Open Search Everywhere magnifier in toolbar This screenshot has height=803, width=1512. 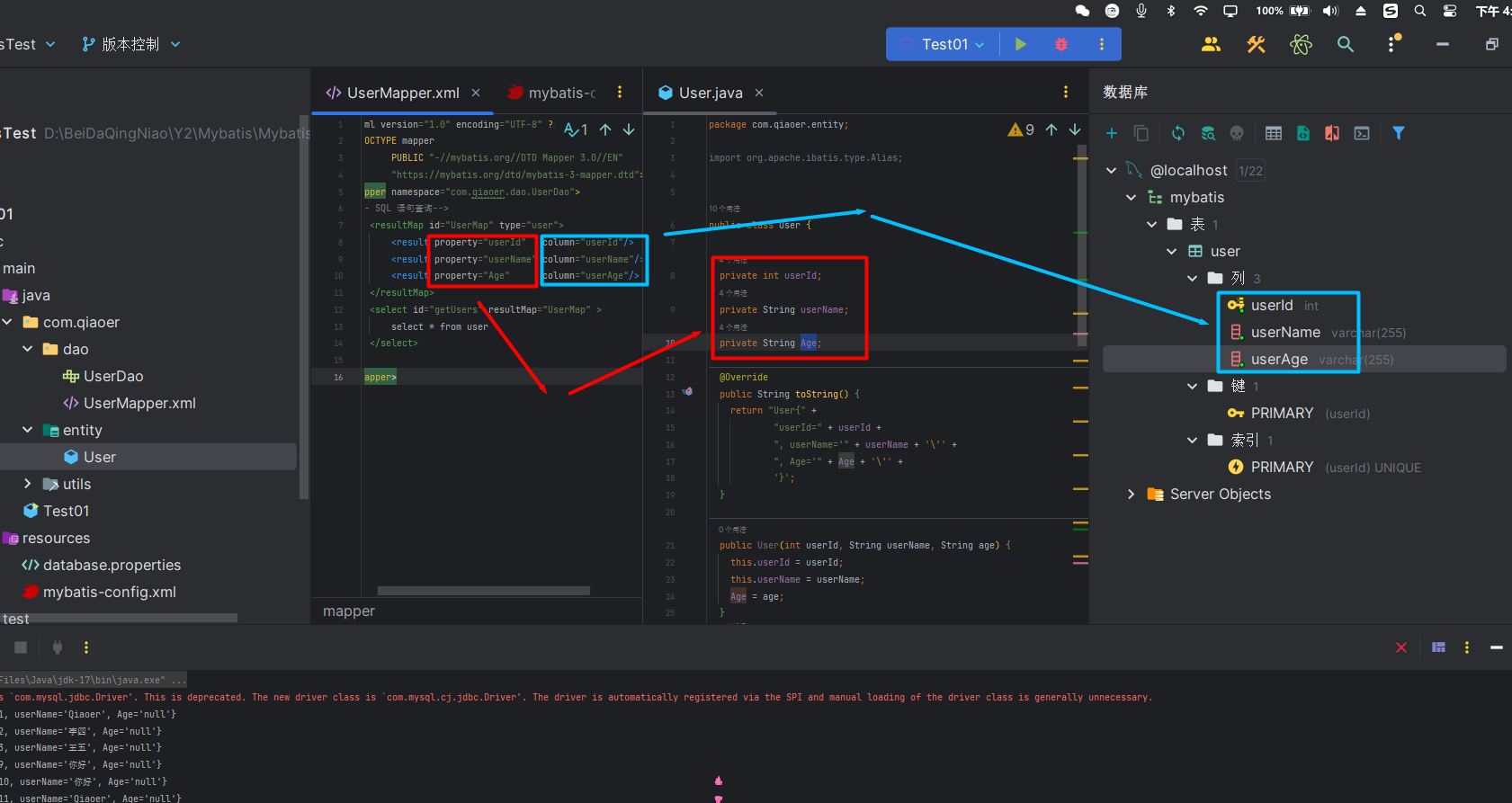pos(1346,44)
